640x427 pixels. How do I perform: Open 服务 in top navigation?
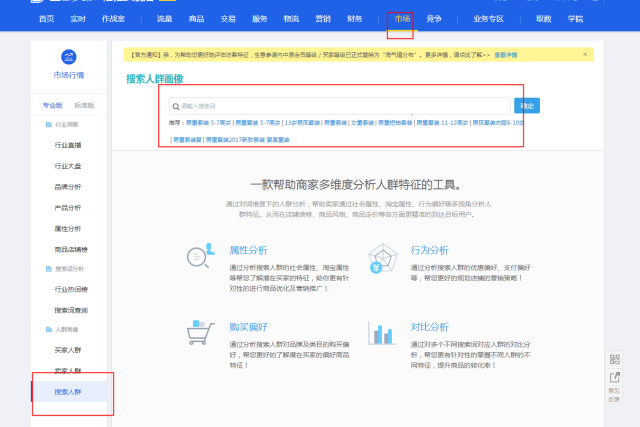point(260,19)
